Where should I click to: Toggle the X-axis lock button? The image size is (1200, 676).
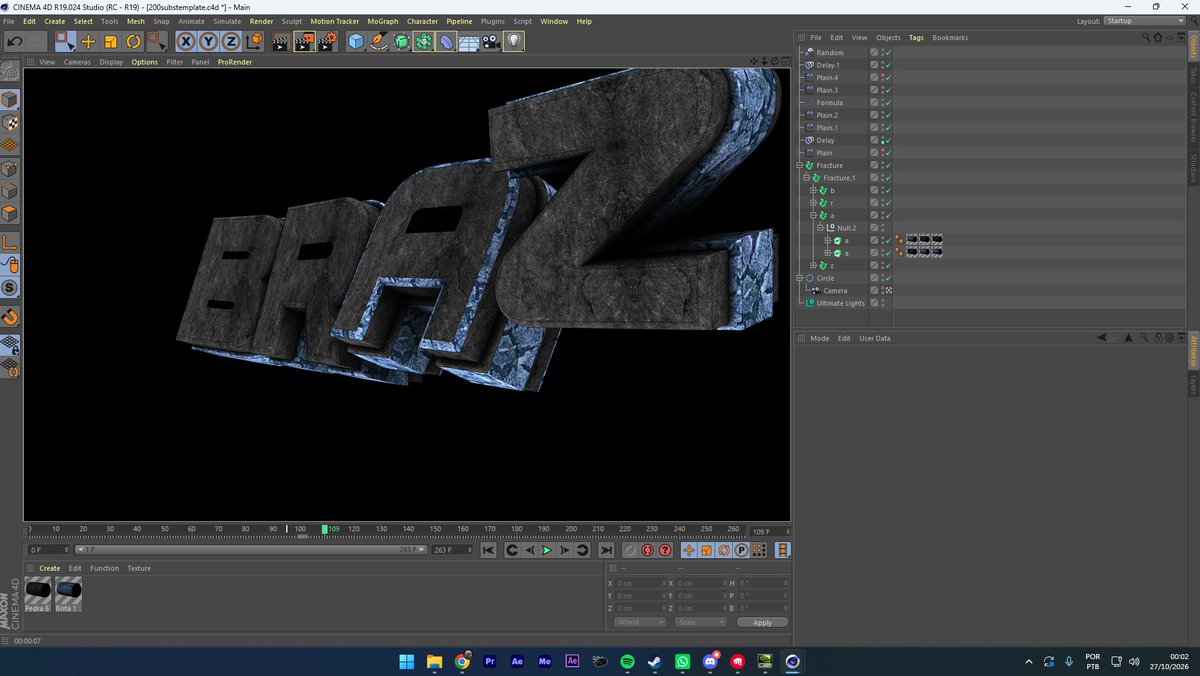coord(187,41)
